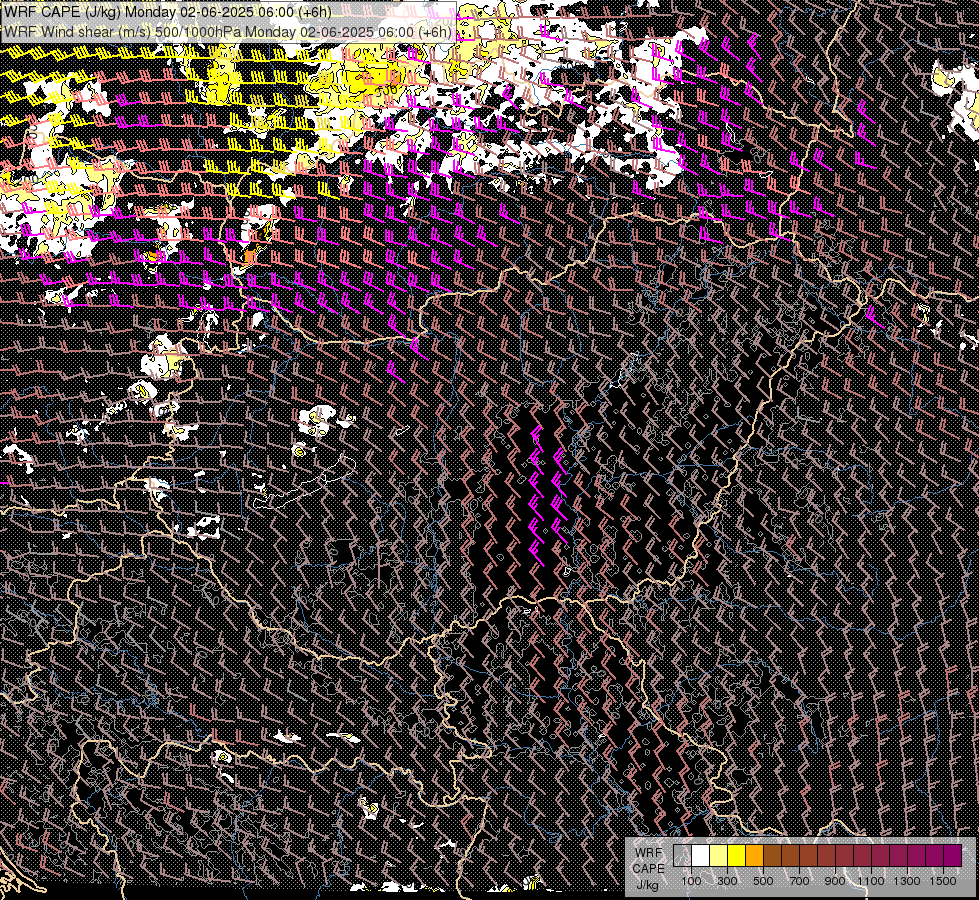The height and width of the screenshot is (900, 979).
Task: Select the final purple swatch above 1500
Action: 953,856
